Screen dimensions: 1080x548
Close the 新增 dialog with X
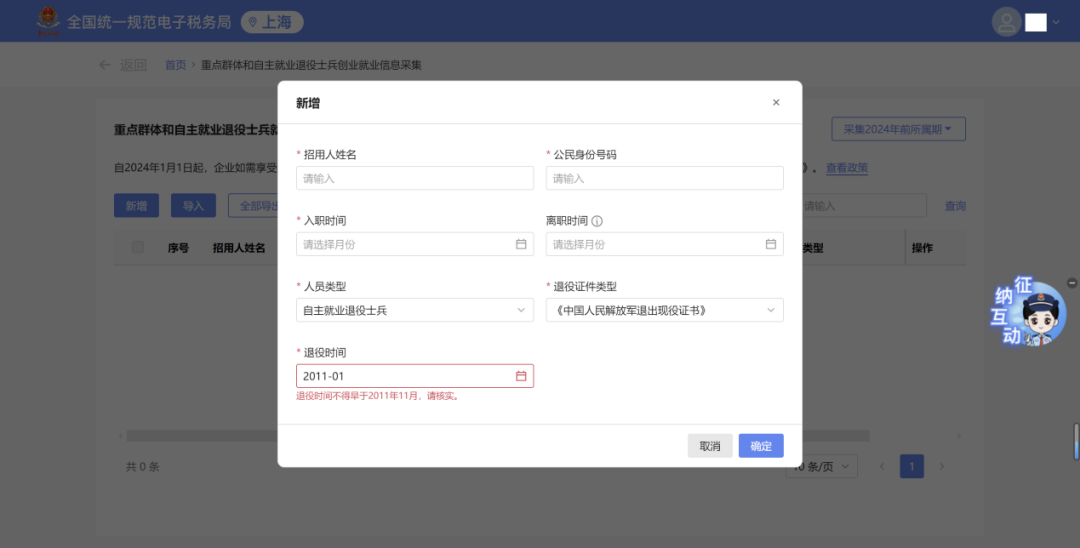(x=776, y=103)
